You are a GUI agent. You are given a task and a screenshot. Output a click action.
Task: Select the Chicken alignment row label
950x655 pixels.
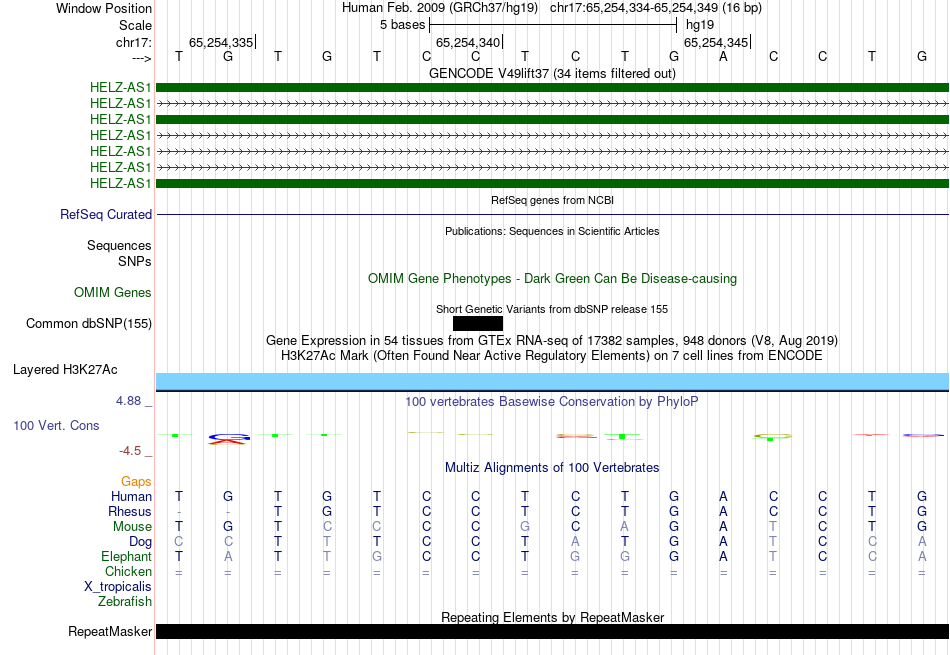(128, 572)
